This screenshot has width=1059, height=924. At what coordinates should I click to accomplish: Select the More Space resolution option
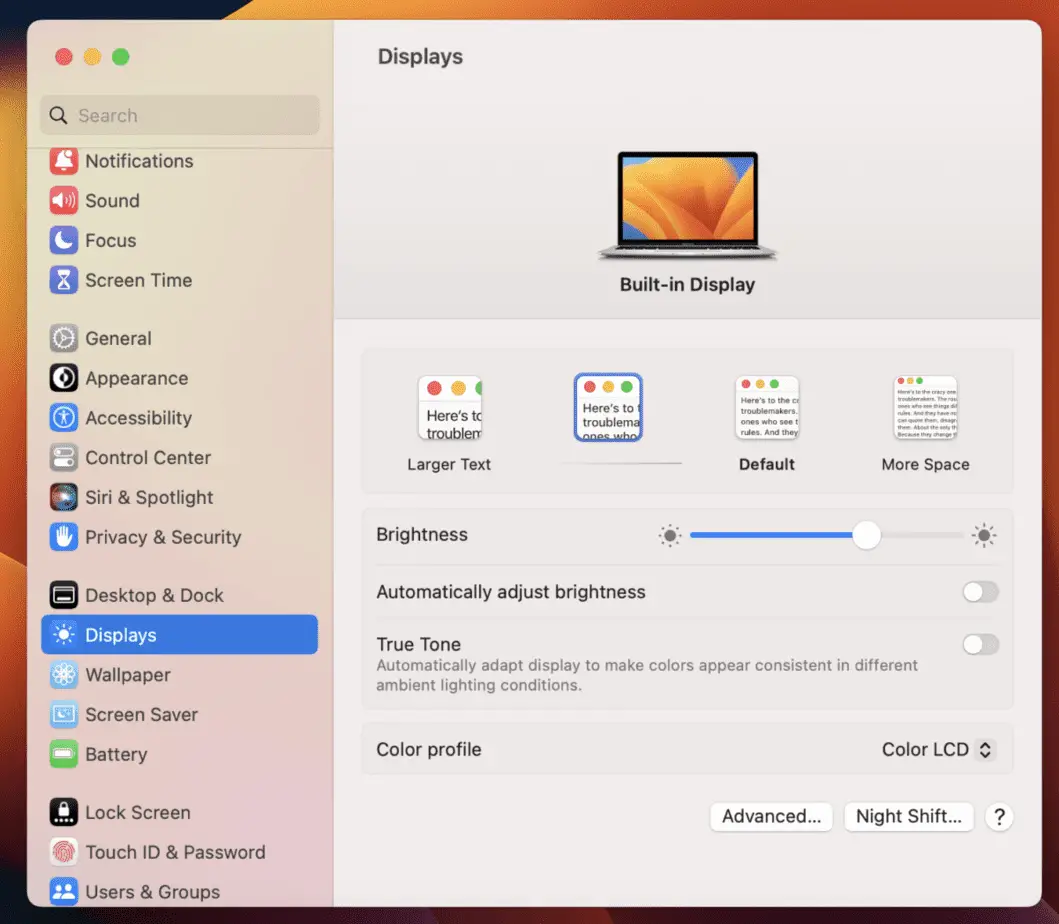click(x=925, y=407)
